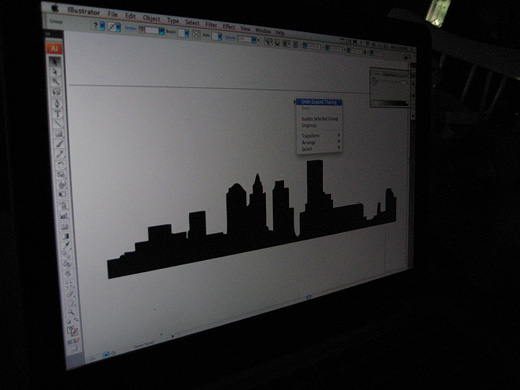Select the Line Segment tool
The height and width of the screenshot is (390, 520).
point(58,124)
